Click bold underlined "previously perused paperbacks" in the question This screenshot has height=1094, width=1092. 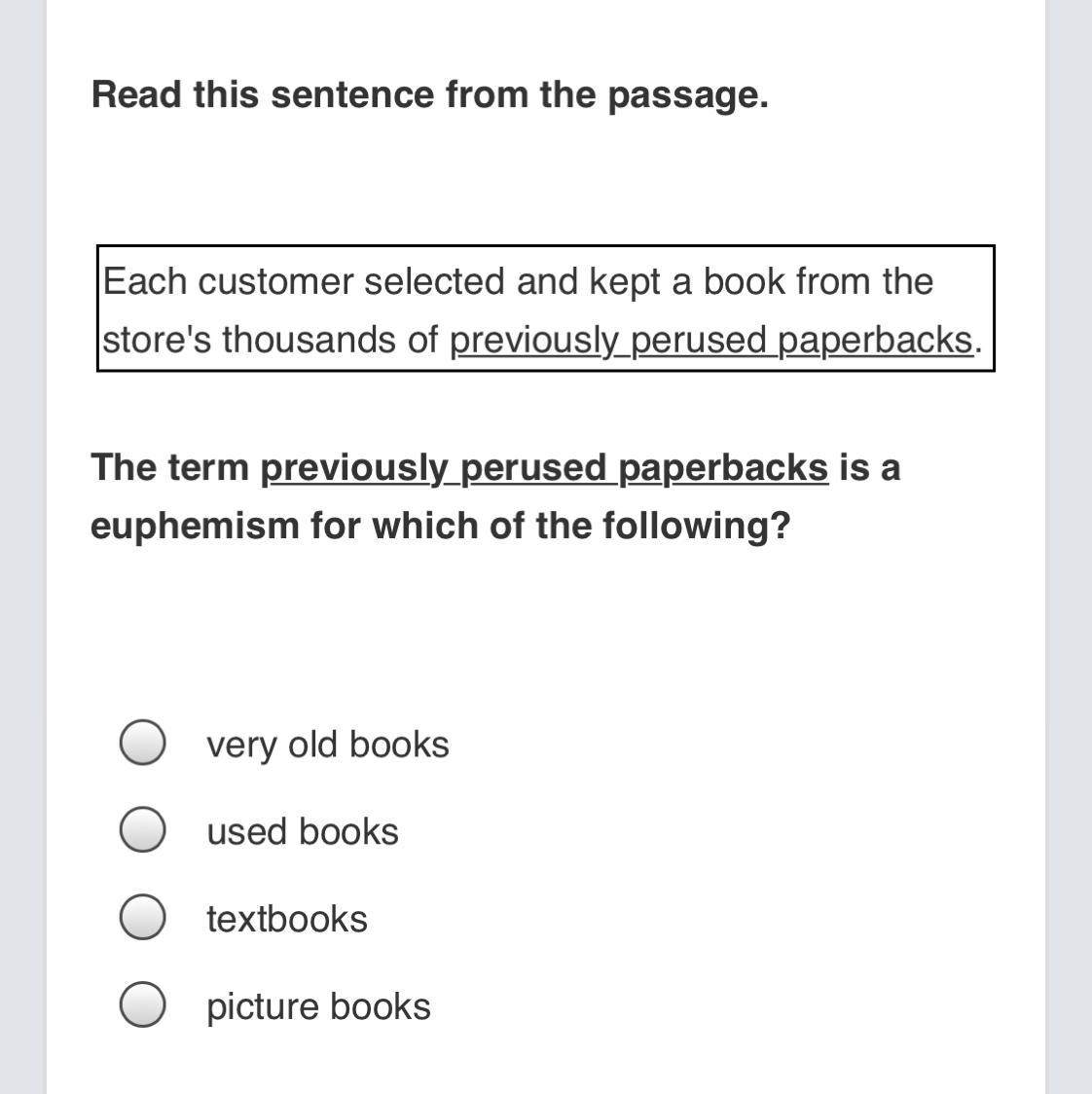(x=544, y=467)
